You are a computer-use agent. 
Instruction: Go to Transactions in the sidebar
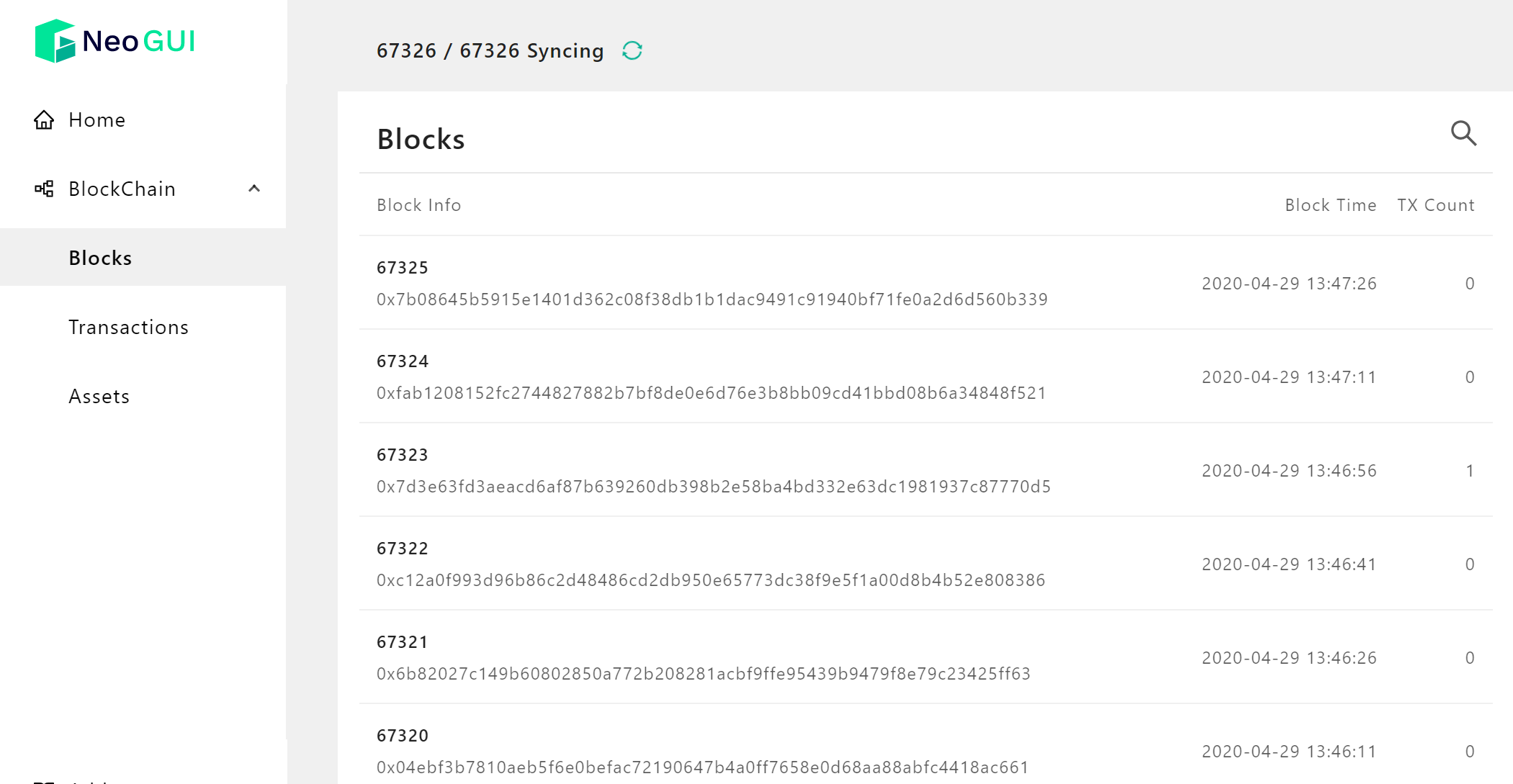pos(143,327)
